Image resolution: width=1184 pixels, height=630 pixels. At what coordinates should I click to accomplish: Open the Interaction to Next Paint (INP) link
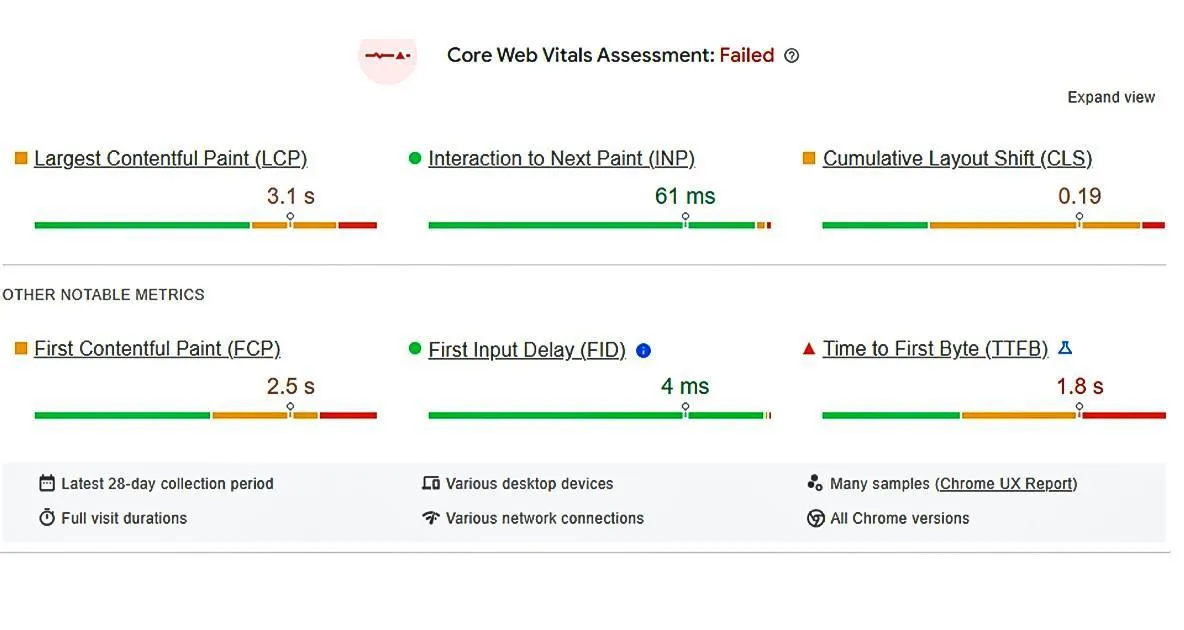click(561, 158)
